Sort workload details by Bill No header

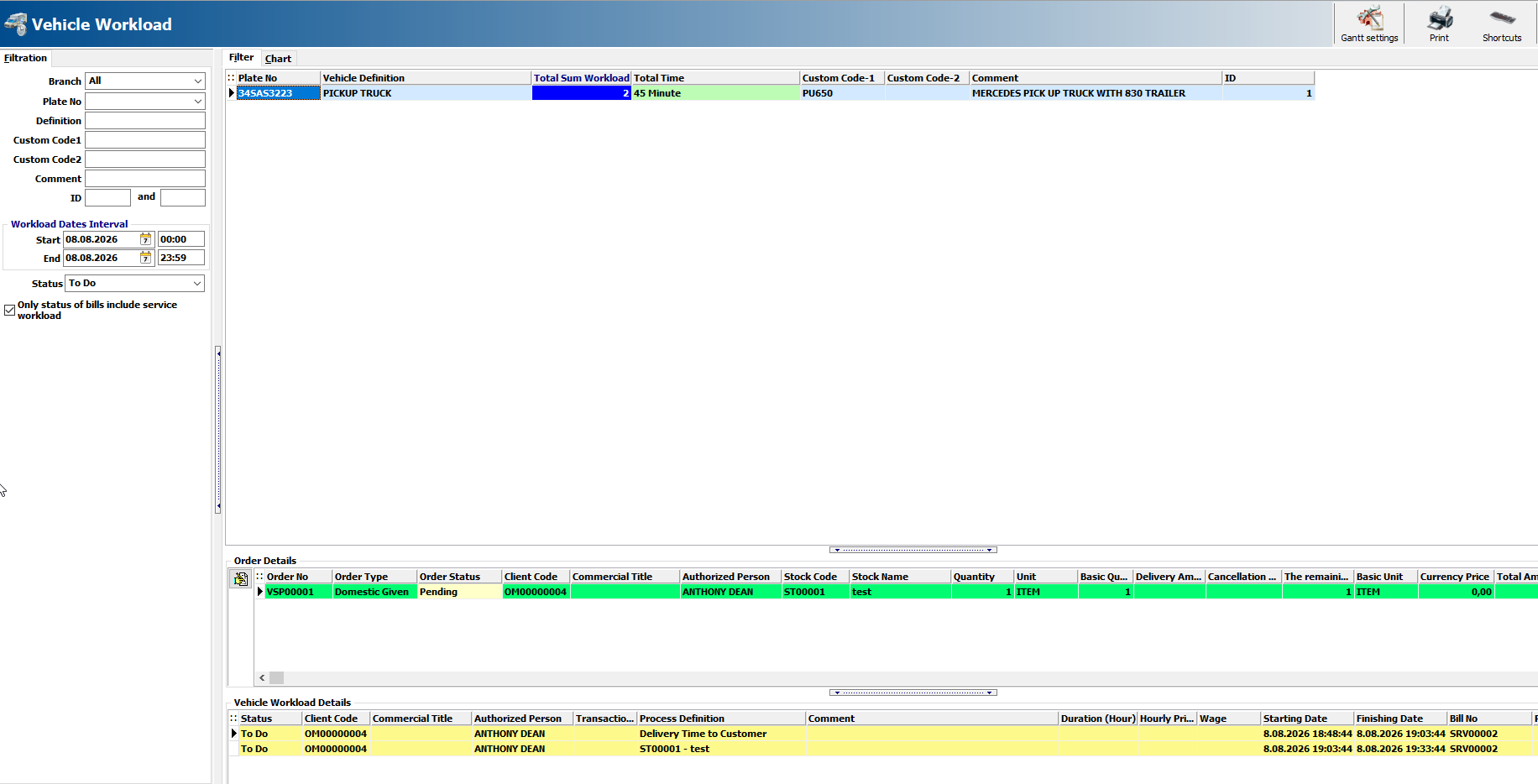[1489, 719]
